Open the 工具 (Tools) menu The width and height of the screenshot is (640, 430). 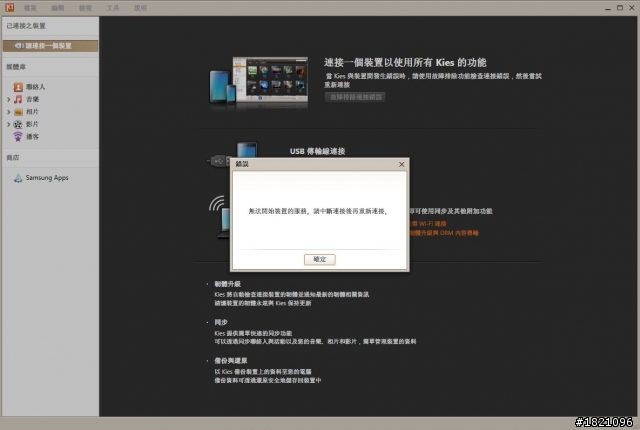113,8
